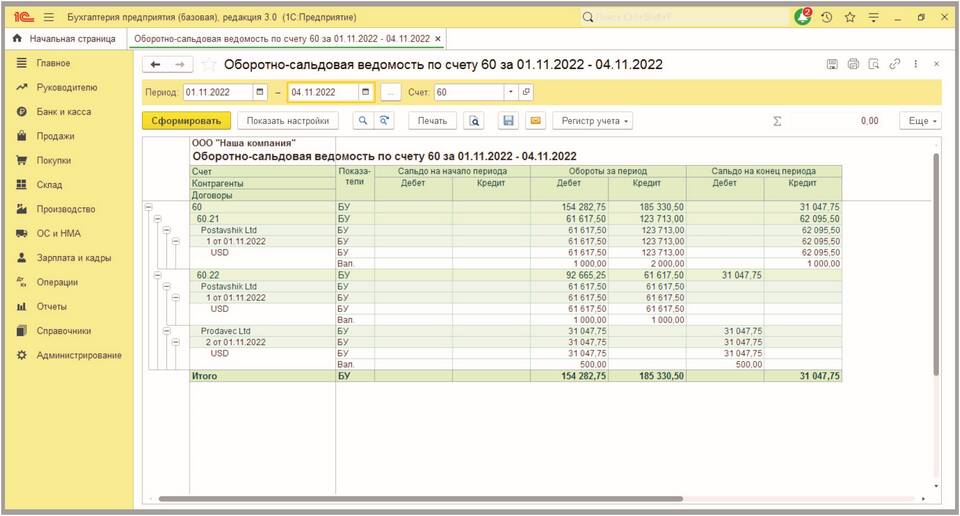
Task: Open the hamburger main menu icon
Action: tap(49, 17)
